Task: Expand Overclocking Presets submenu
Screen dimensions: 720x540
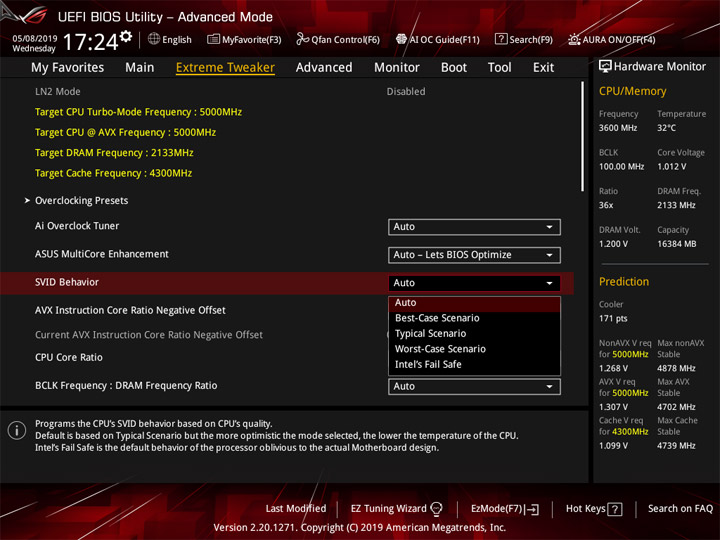Action: [x=81, y=201]
